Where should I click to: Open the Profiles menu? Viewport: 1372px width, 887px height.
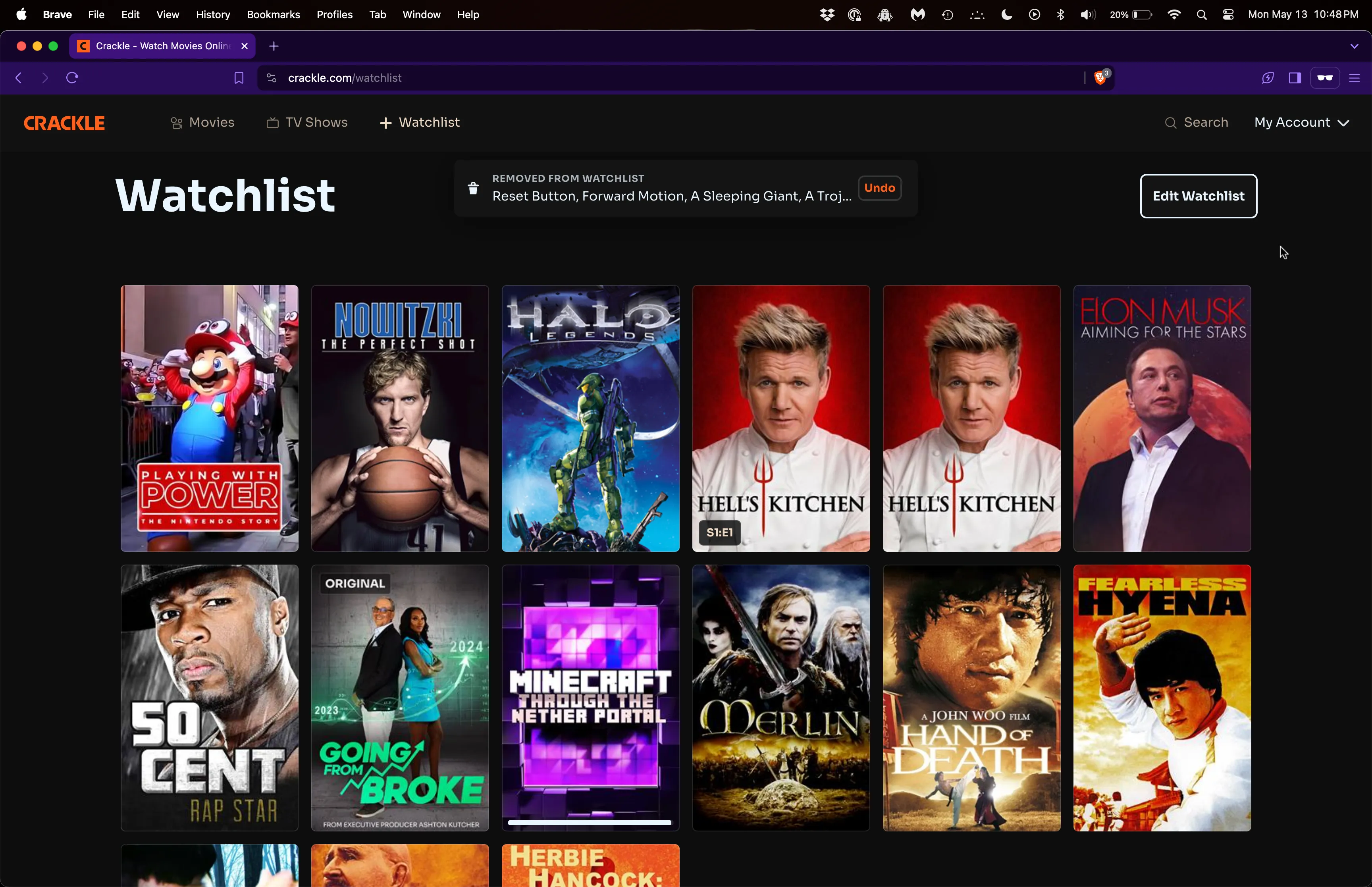[334, 14]
